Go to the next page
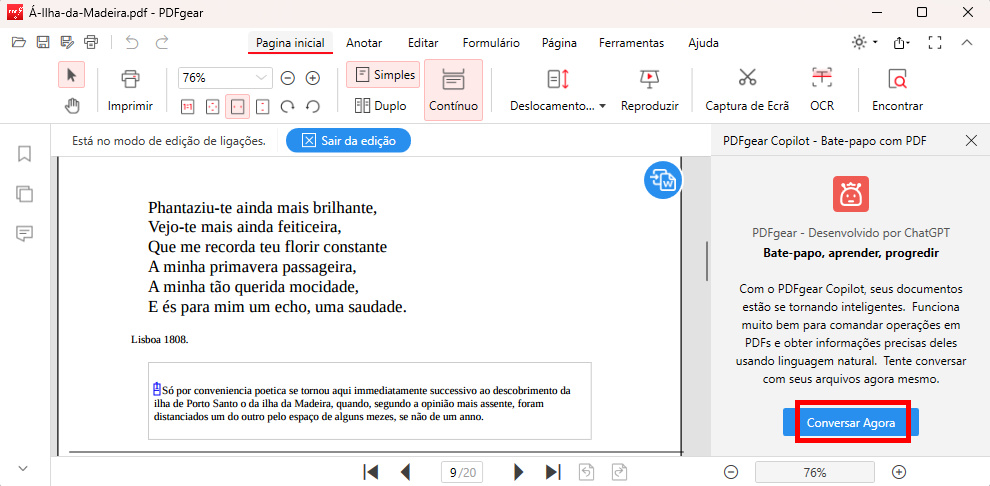The height and width of the screenshot is (486, 990). tap(519, 471)
